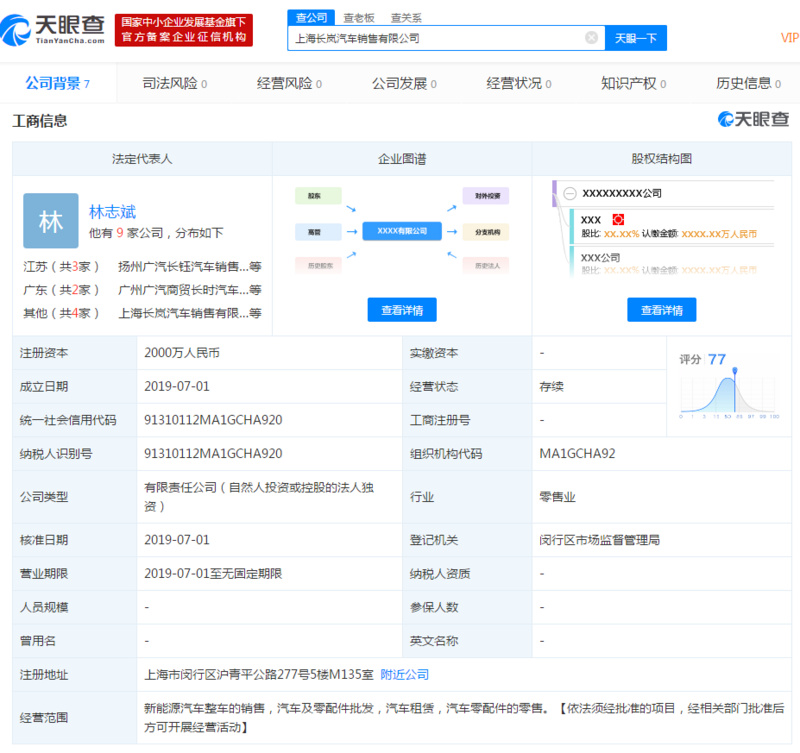Click the 历史法人 node in company graph
Screen dimensions: 800x753
[487, 264]
